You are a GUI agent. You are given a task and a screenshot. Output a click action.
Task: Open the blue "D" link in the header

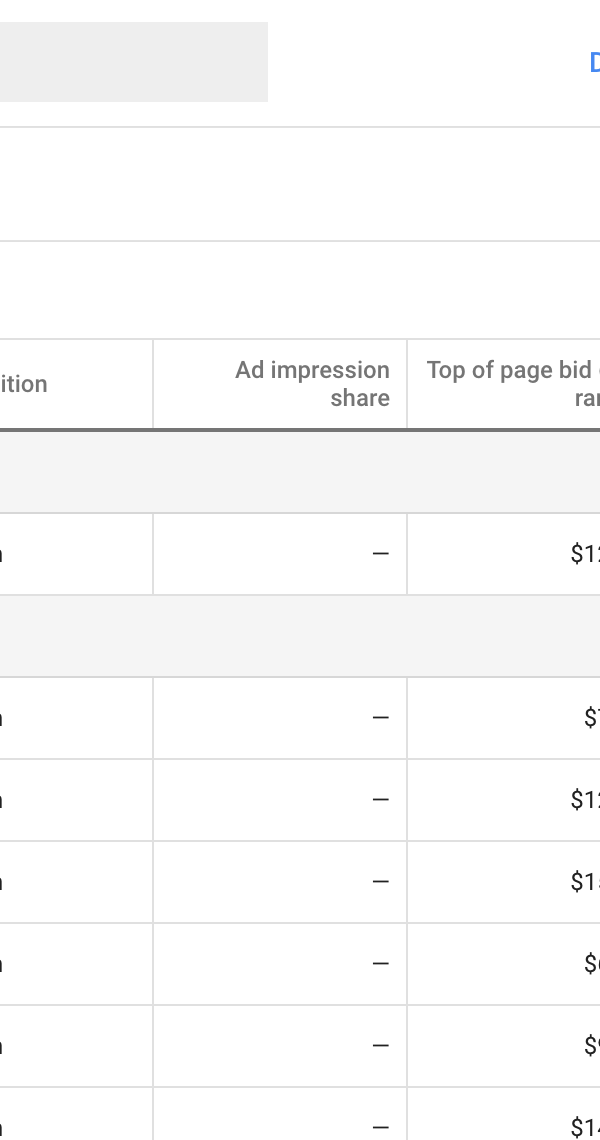pos(595,63)
